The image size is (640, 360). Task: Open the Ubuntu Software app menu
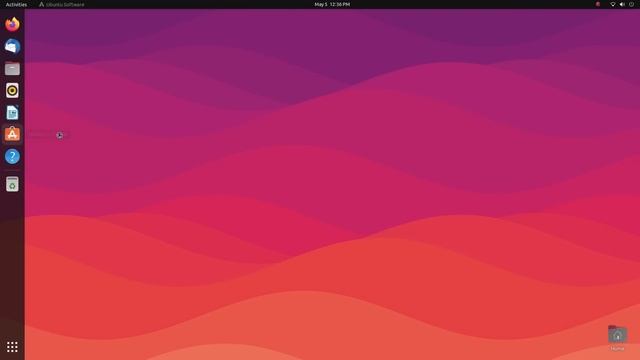[x=62, y=4]
